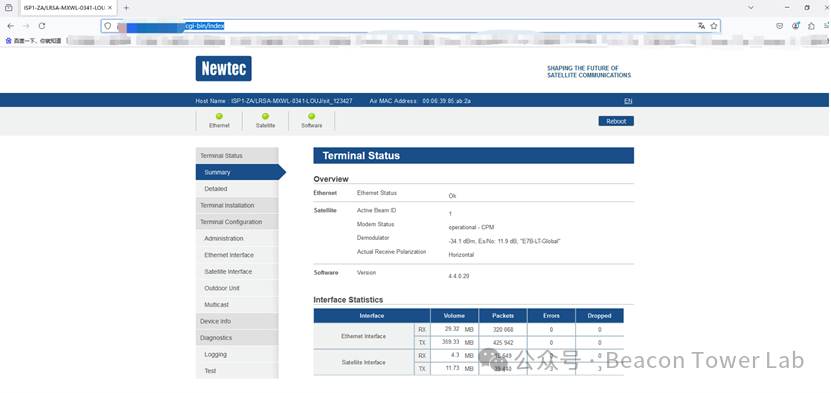Open Terminal Configuration section

click(237, 222)
